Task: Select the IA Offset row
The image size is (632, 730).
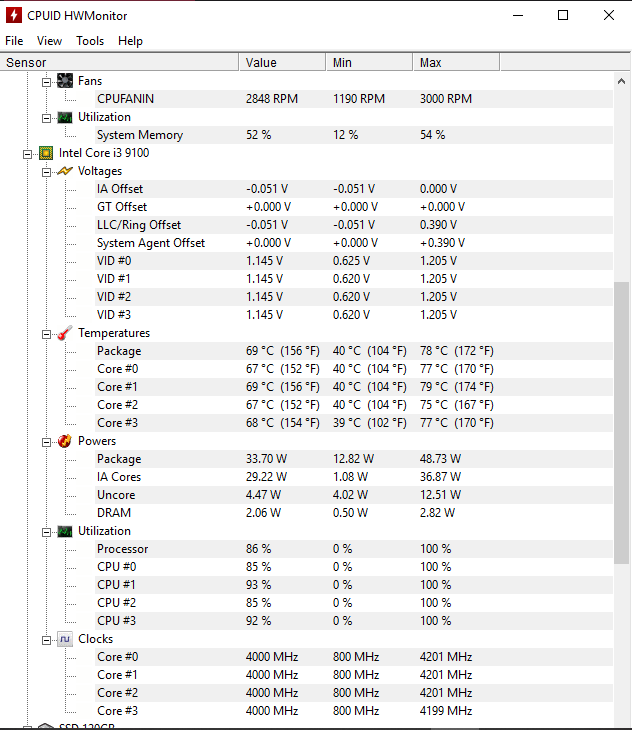Action: [x=354, y=189]
